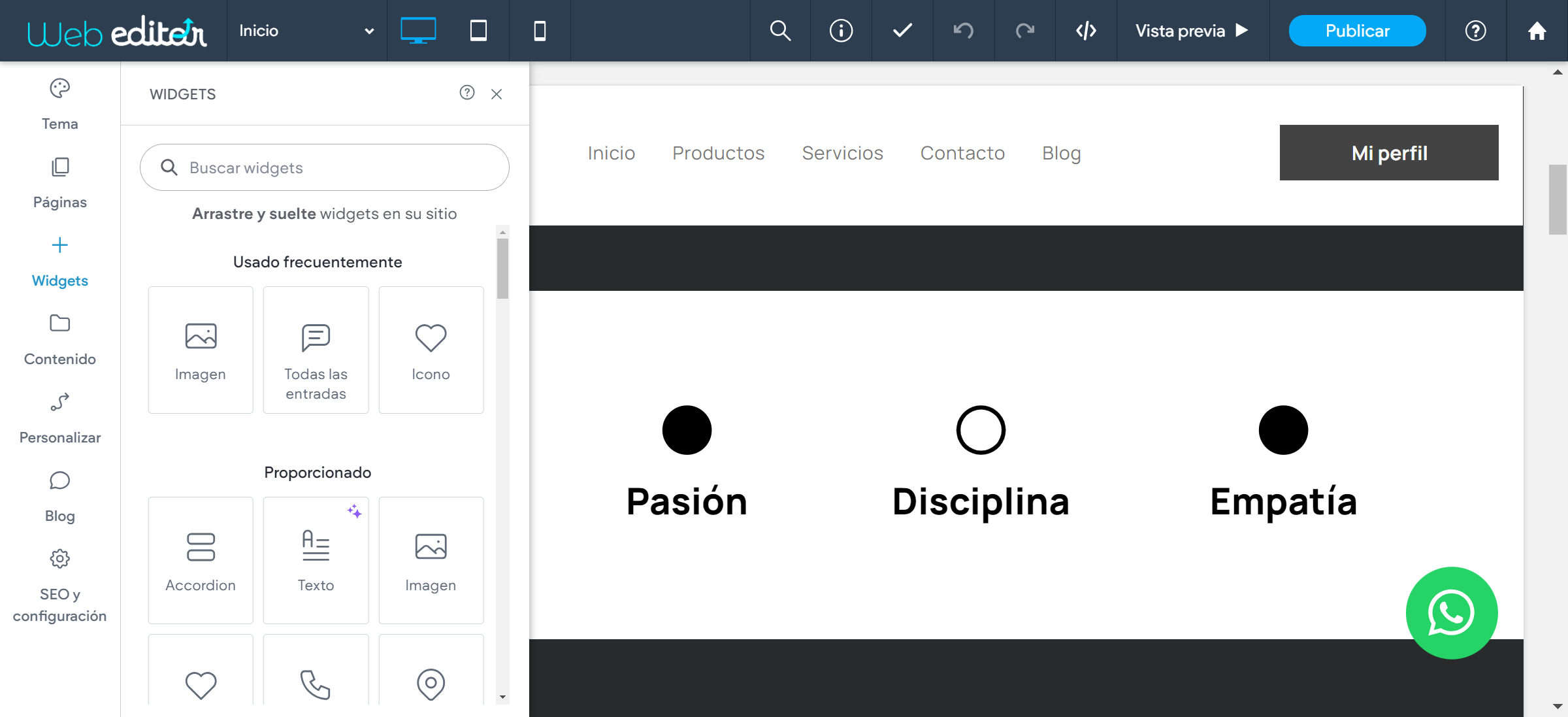Click the Usado frecuentemente section heading
Viewport: 1568px width, 717px height.
[318, 262]
